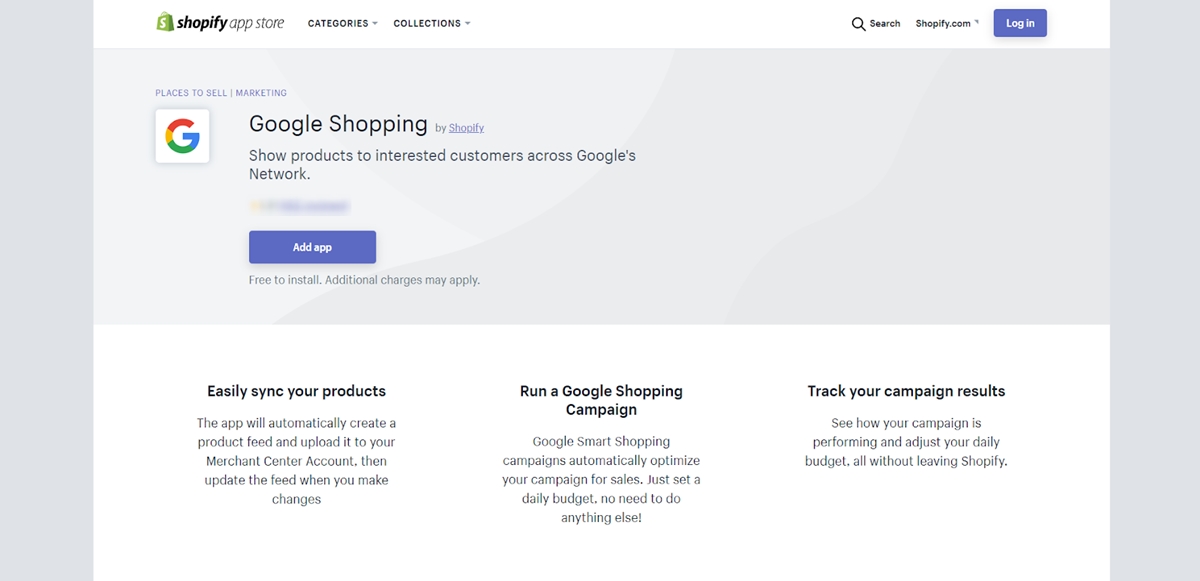
Task: Select the Run a Google Shopping Campaign heading
Action: click(x=601, y=400)
